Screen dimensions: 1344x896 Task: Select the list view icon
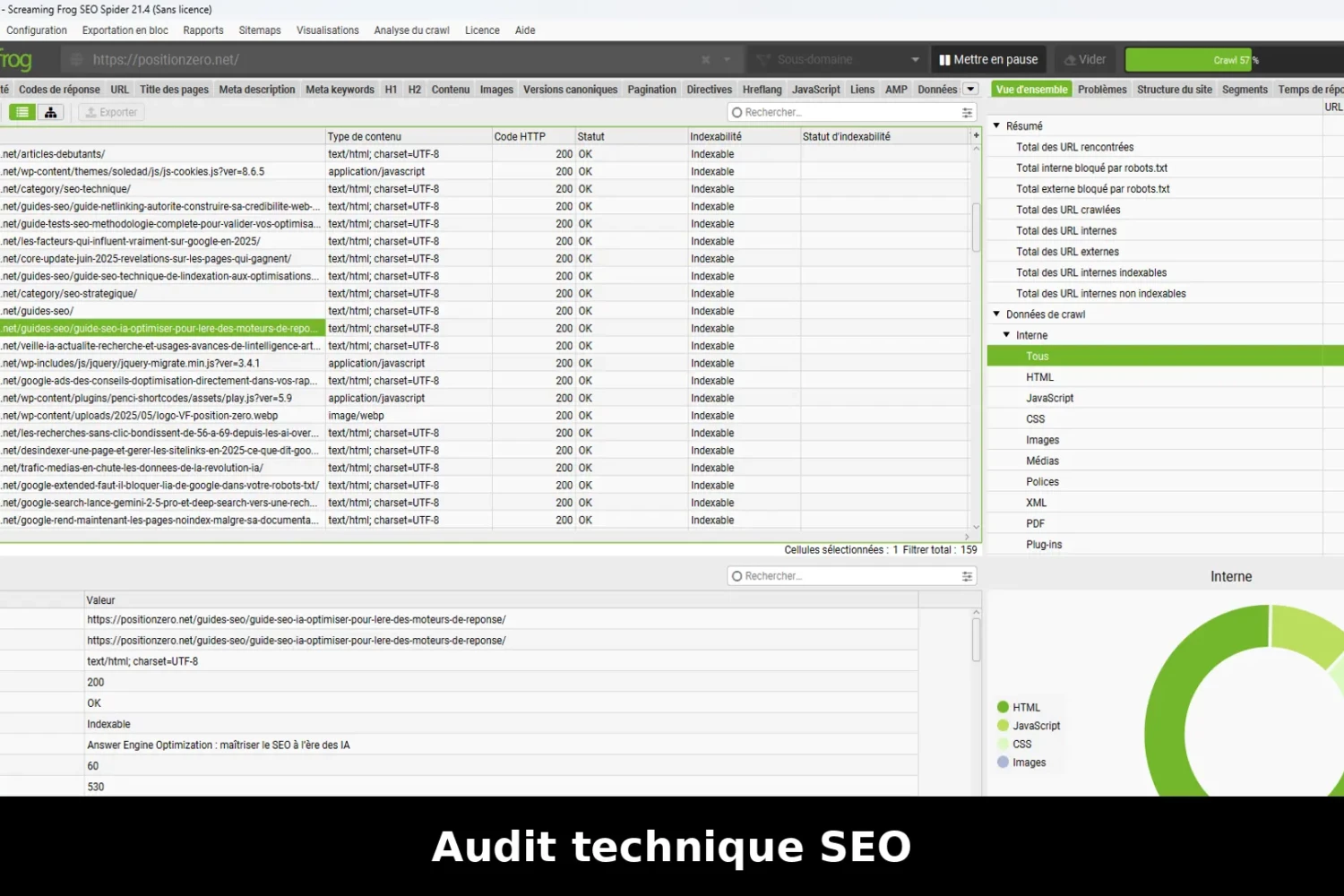tap(22, 111)
